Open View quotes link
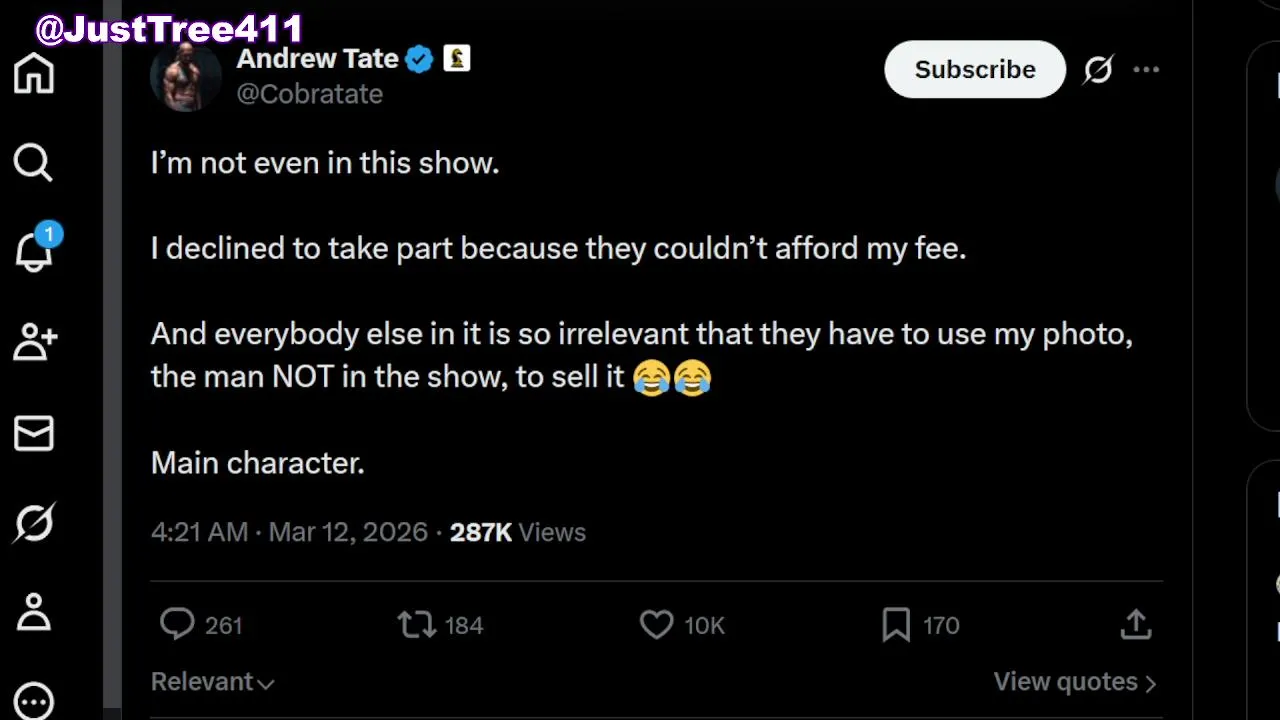Screen dimensions: 1280x720 click(x=1074, y=682)
